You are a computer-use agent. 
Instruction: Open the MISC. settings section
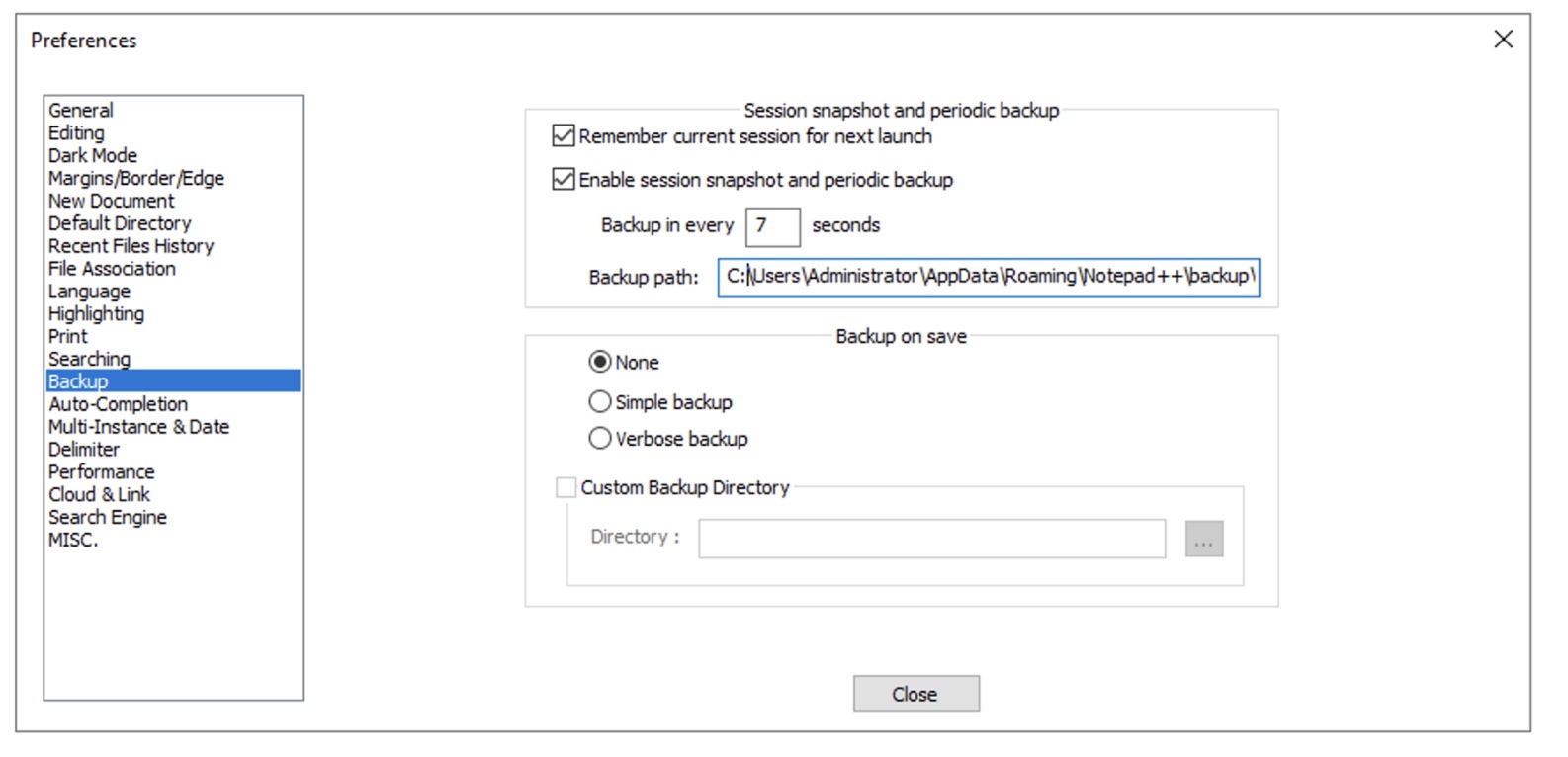tap(72, 540)
